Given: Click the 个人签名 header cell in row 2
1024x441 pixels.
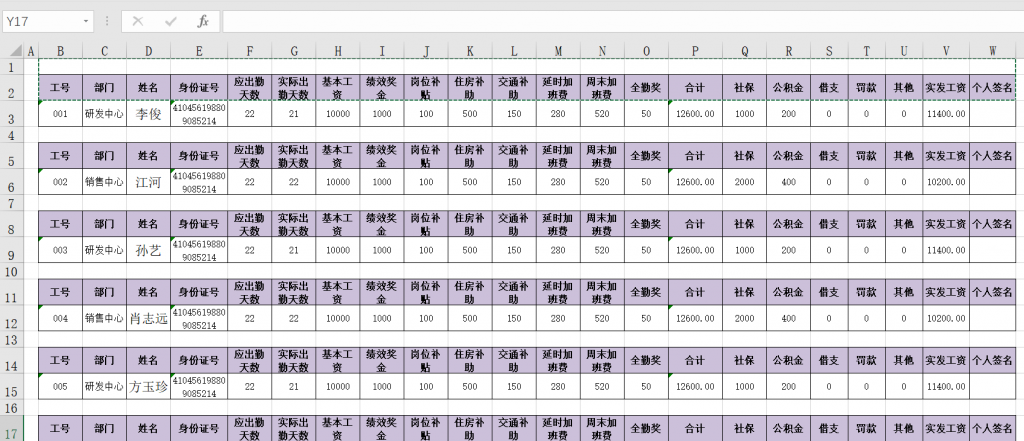Looking at the screenshot, I should pos(993,88).
